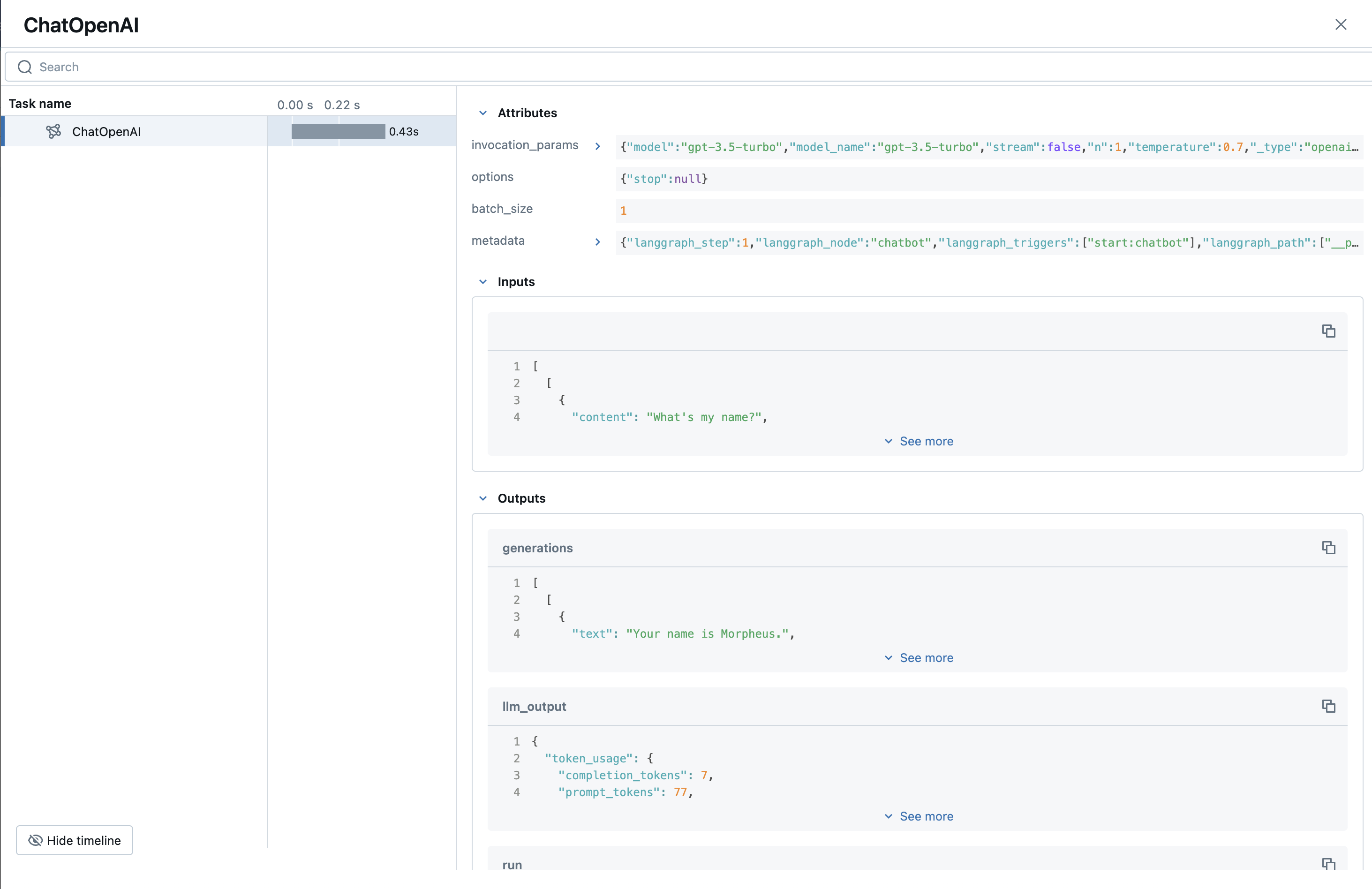Copy the generations output JSON

[x=1329, y=548]
